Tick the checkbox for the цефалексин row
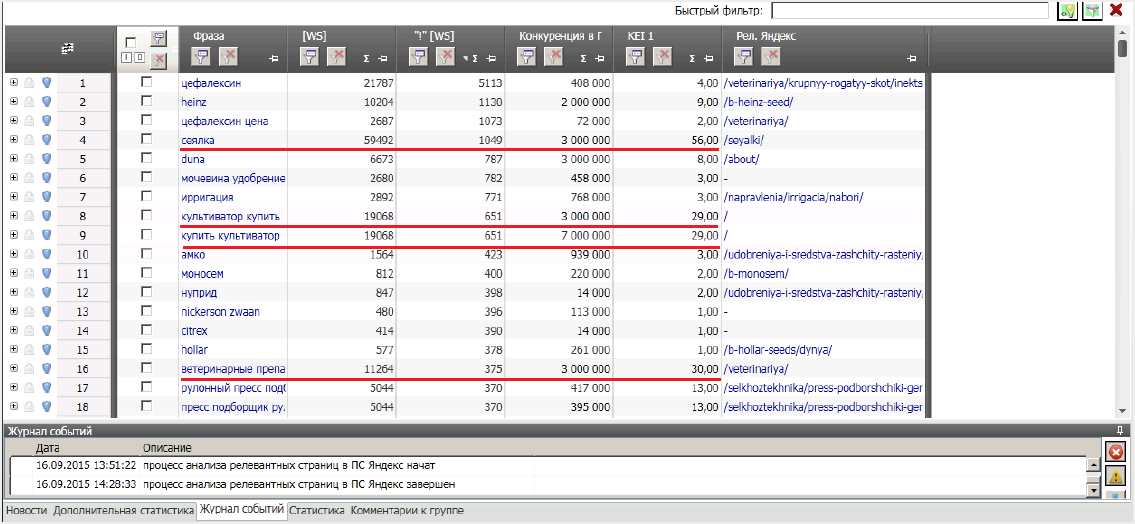This screenshot has height=524, width=1135. pos(147,82)
